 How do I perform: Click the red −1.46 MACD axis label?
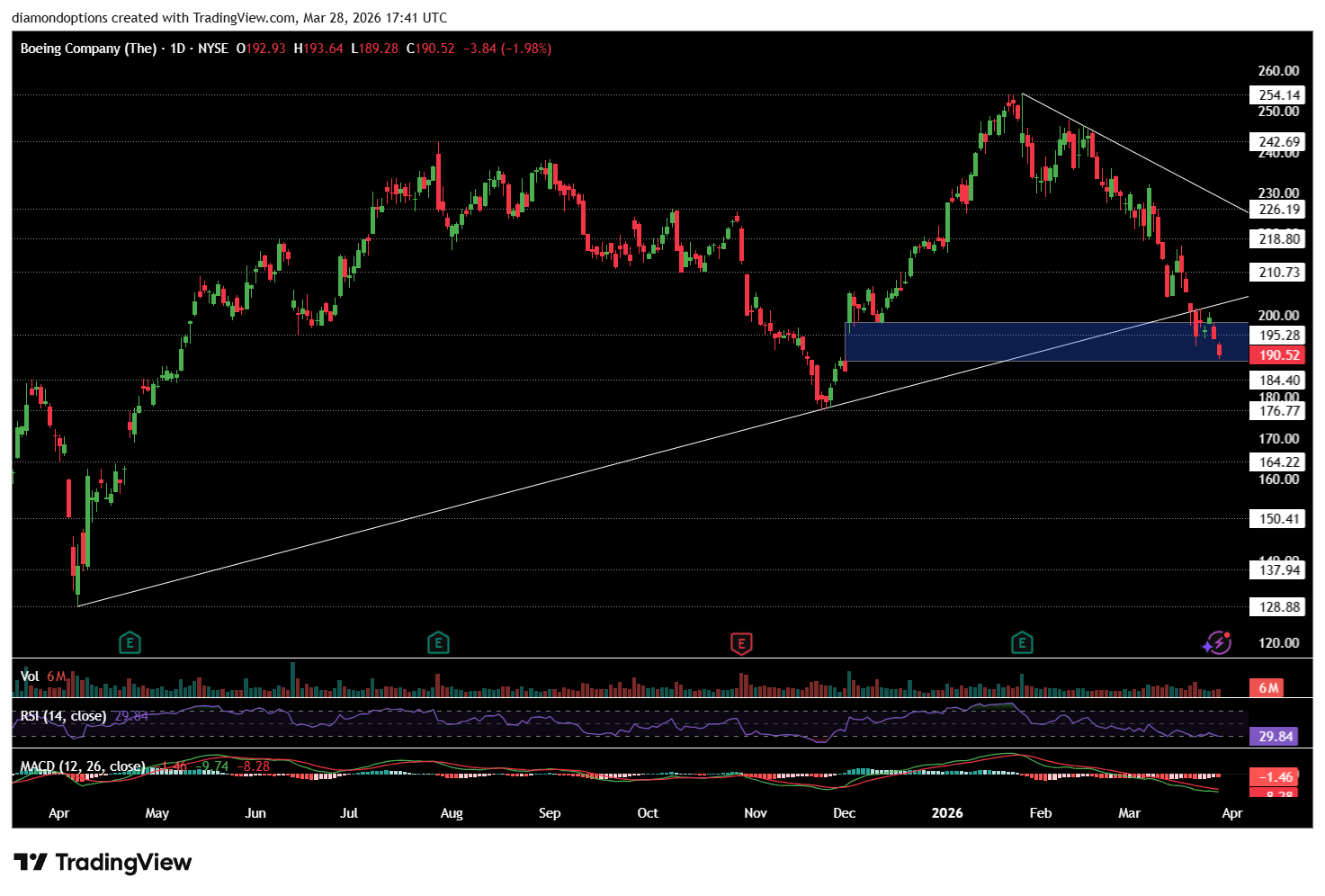tap(1275, 777)
